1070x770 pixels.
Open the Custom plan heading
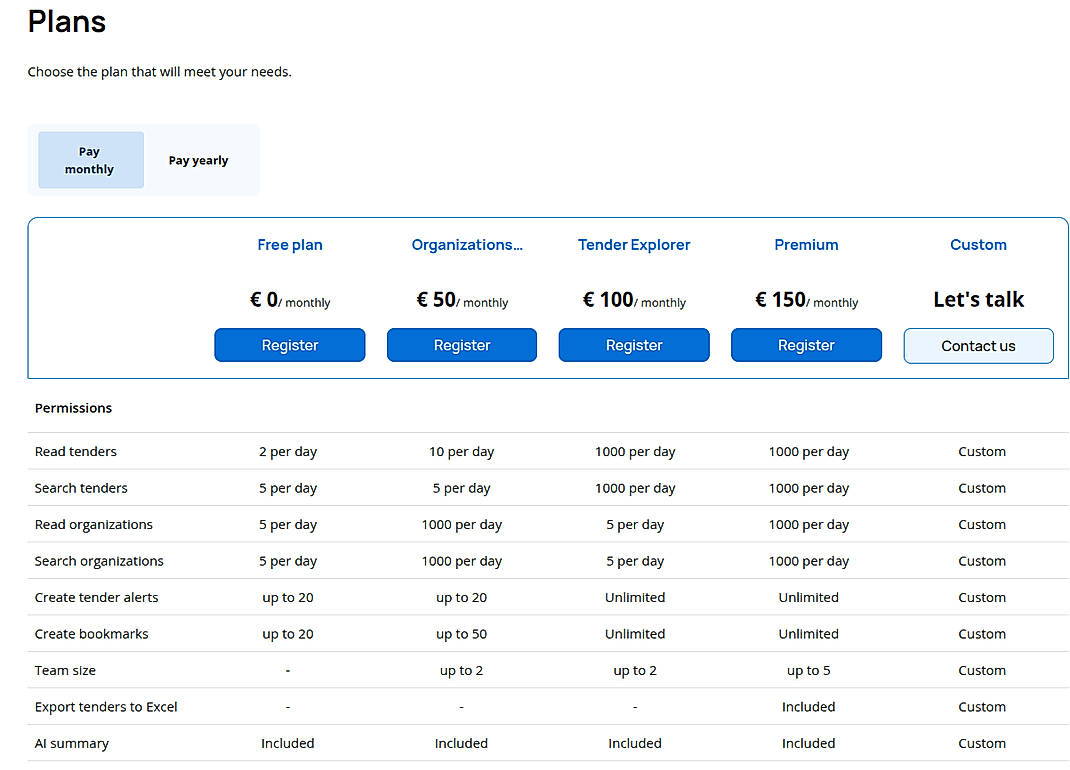click(979, 244)
